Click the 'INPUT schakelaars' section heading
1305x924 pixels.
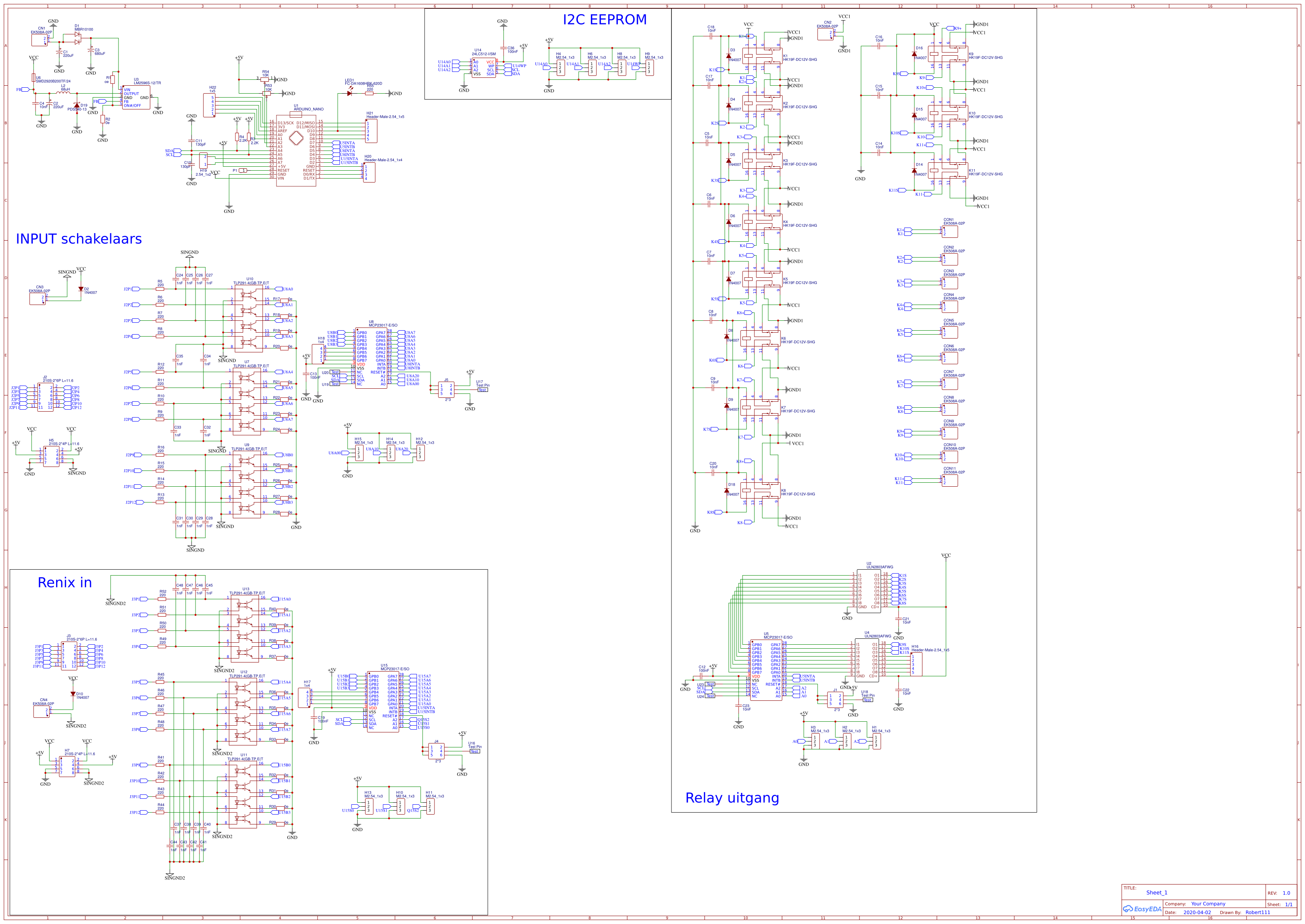coord(79,239)
